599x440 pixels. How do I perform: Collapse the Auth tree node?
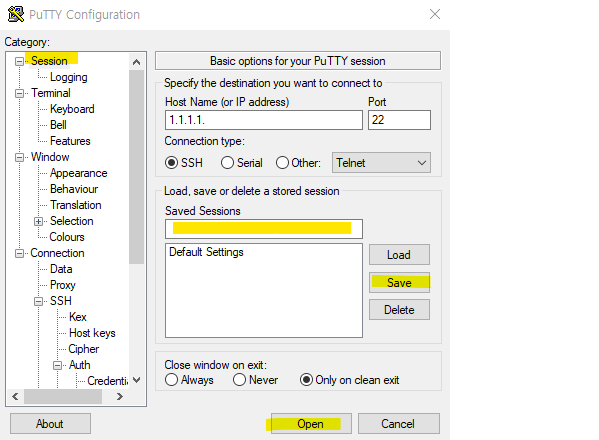tap(57, 366)
